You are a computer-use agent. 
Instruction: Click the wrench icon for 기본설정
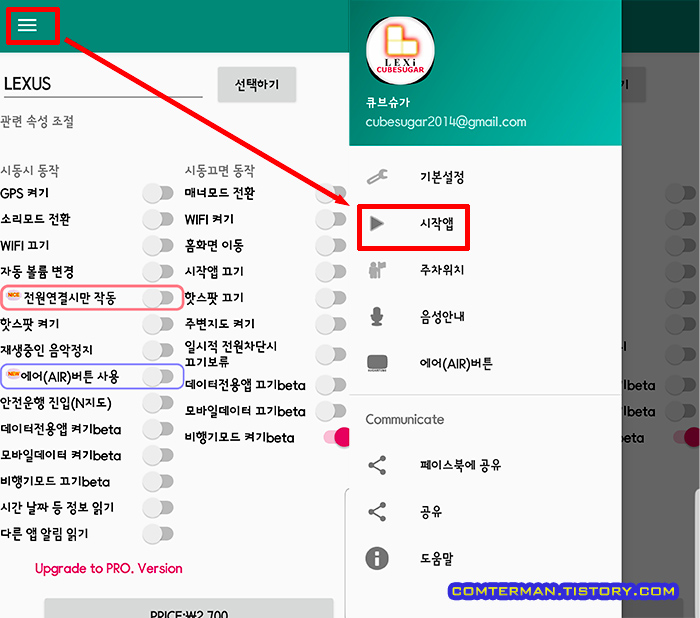pyautogui.click(x=377, y=177)
